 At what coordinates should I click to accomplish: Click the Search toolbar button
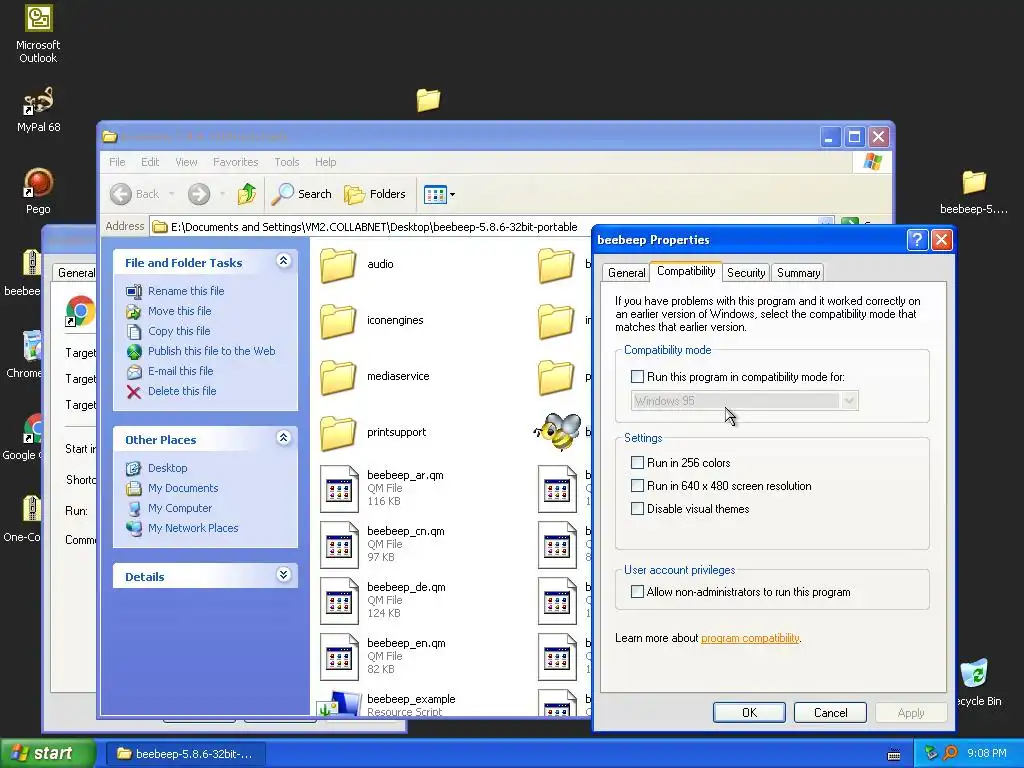pyautogui.click(x=302, y=194)
